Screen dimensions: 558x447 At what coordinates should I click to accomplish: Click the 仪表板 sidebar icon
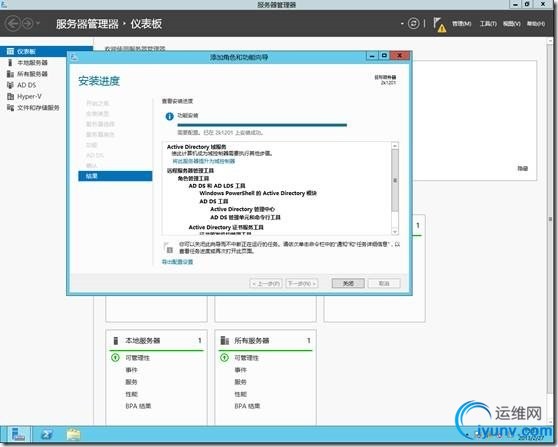pos(10,52)
